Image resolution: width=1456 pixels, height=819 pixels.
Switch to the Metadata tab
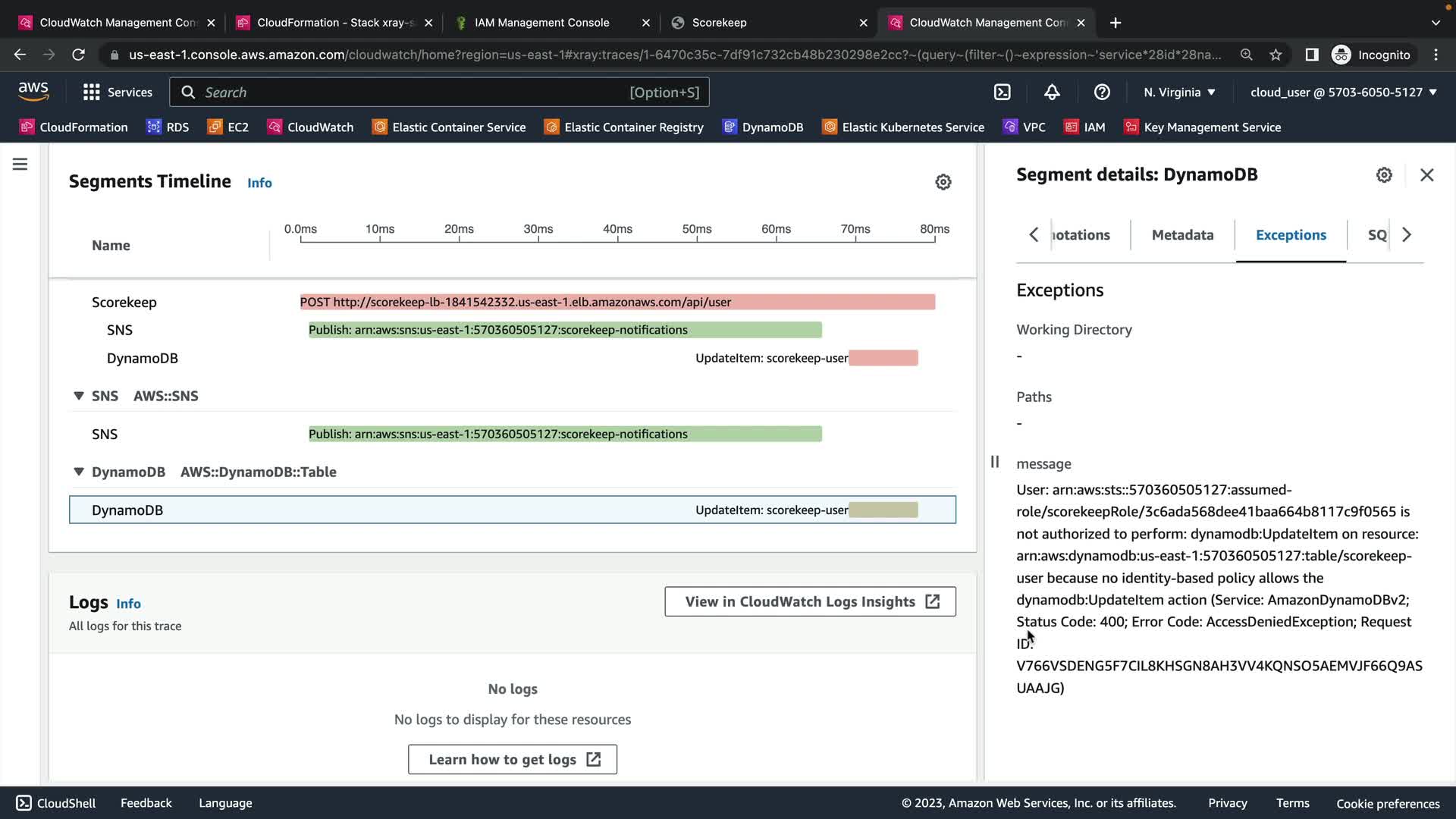[1182, 235]
